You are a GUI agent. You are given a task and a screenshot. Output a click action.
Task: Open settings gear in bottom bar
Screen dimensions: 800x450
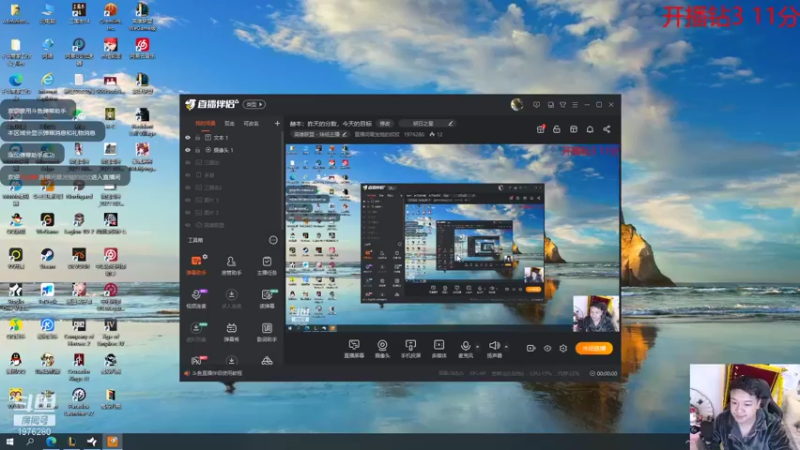pyautogui.click(x=563, y=348)
